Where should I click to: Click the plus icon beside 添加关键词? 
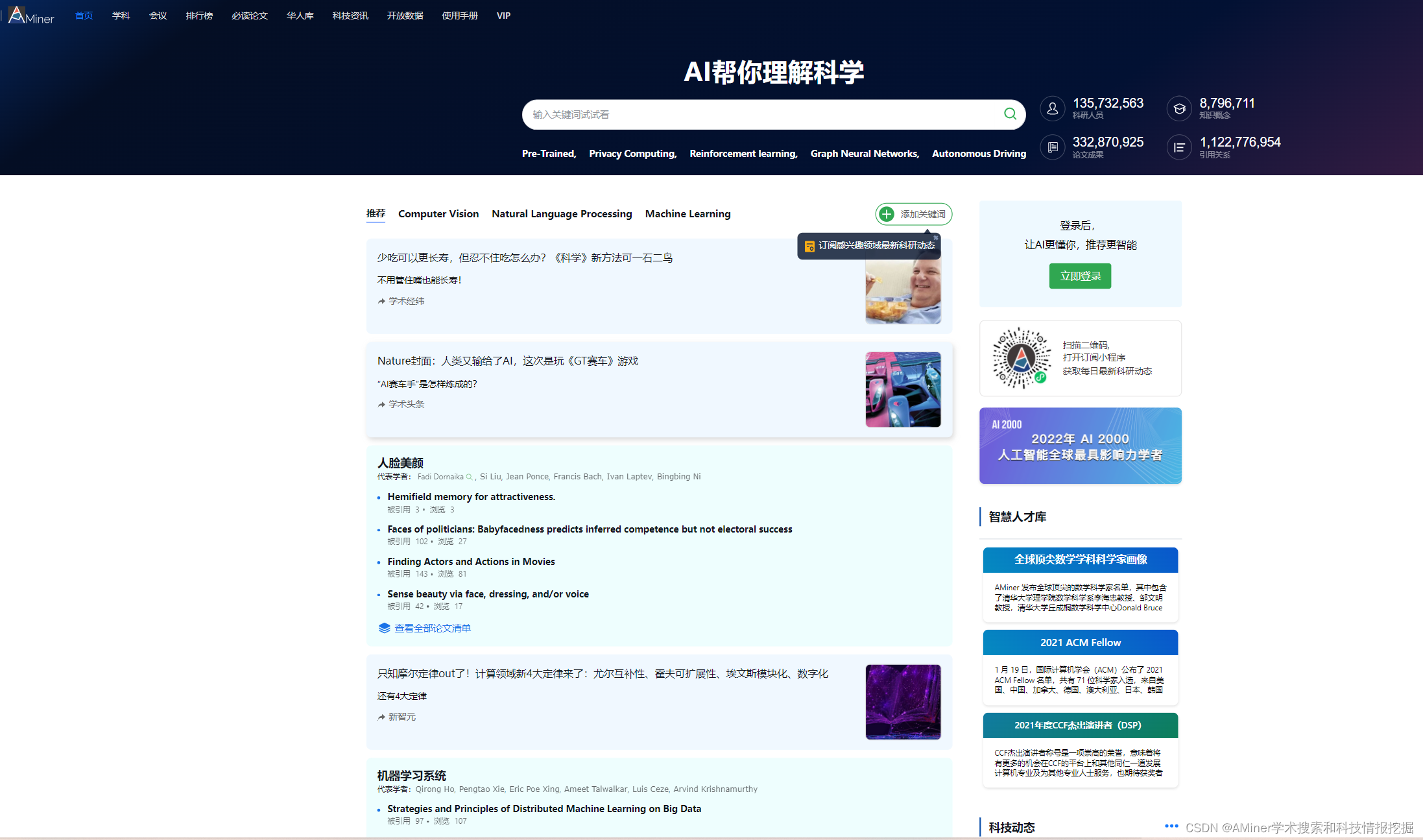point(886,214)
